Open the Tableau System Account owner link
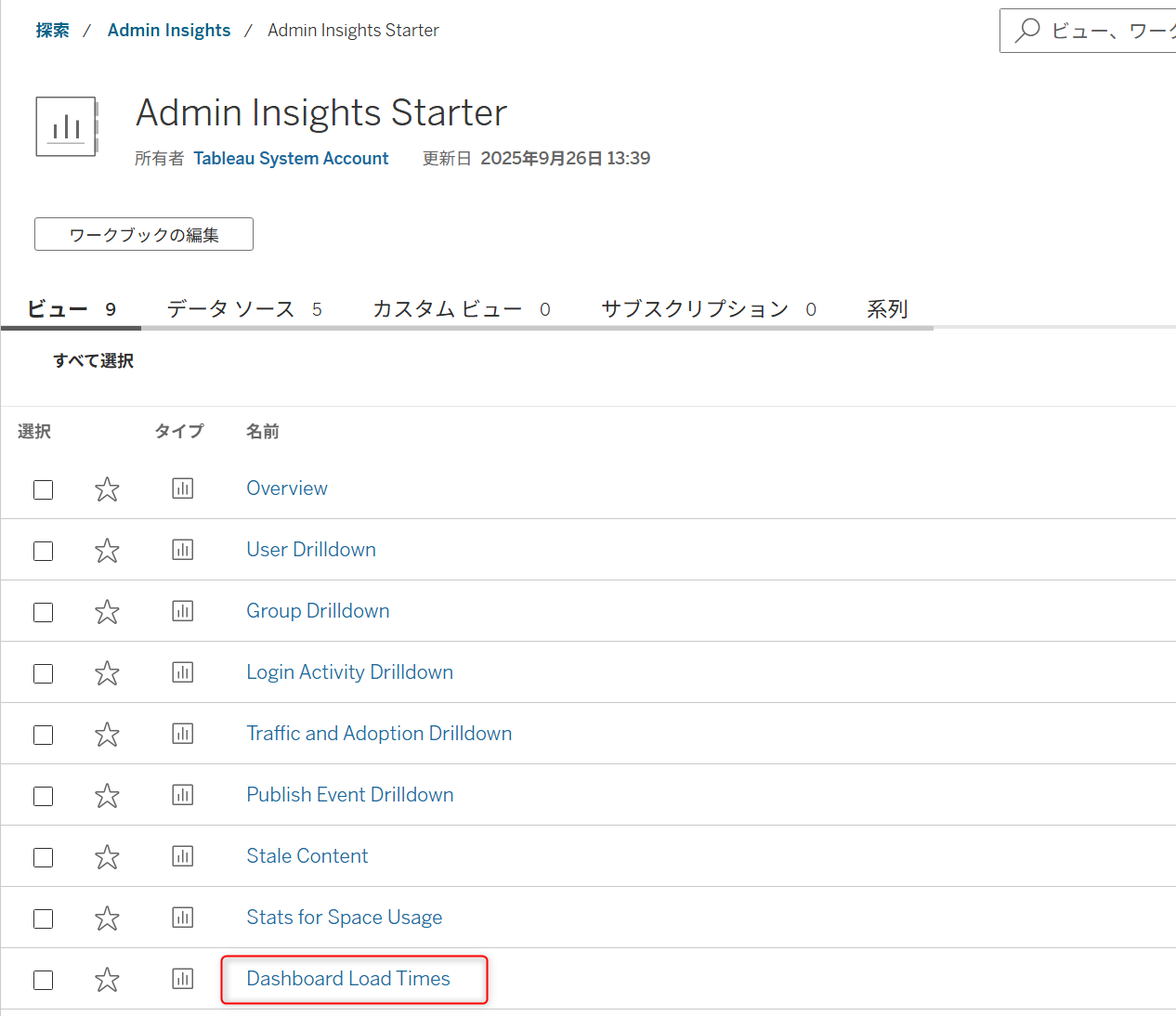1176x1016 pixels. point(291,159)
